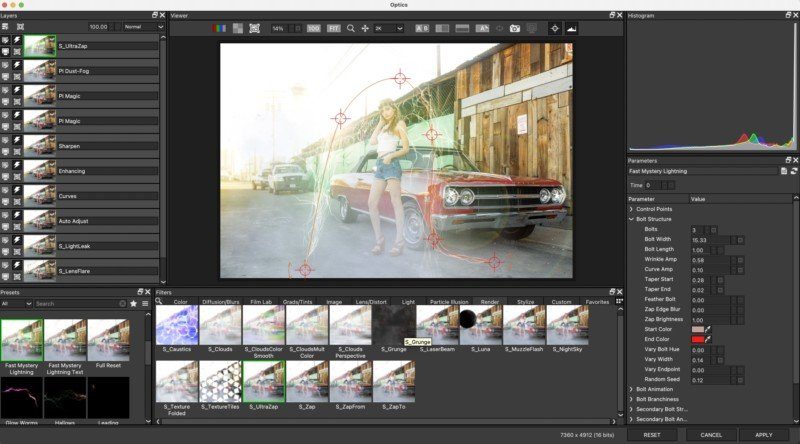Click the Start Color swatch
Image resolution: width=800 pixels, height=444 pixels.
699,329
